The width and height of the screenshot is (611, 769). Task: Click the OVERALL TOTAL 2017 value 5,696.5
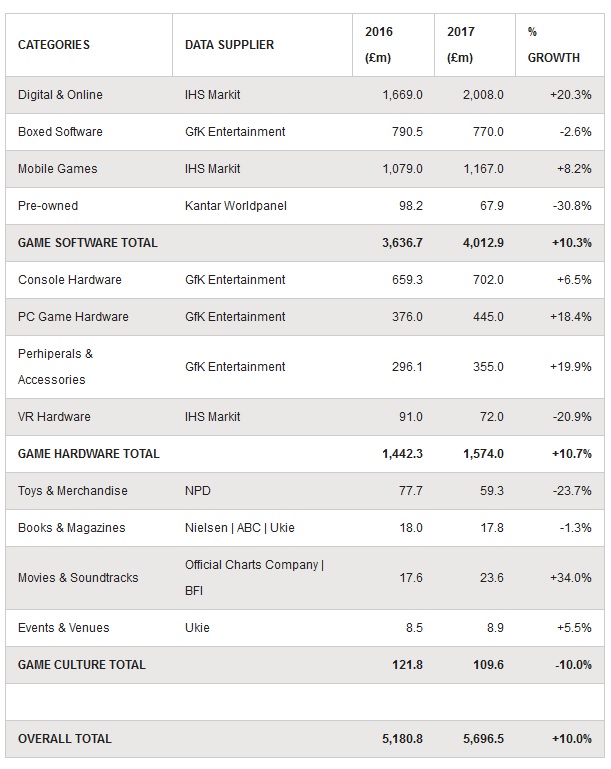484,739
